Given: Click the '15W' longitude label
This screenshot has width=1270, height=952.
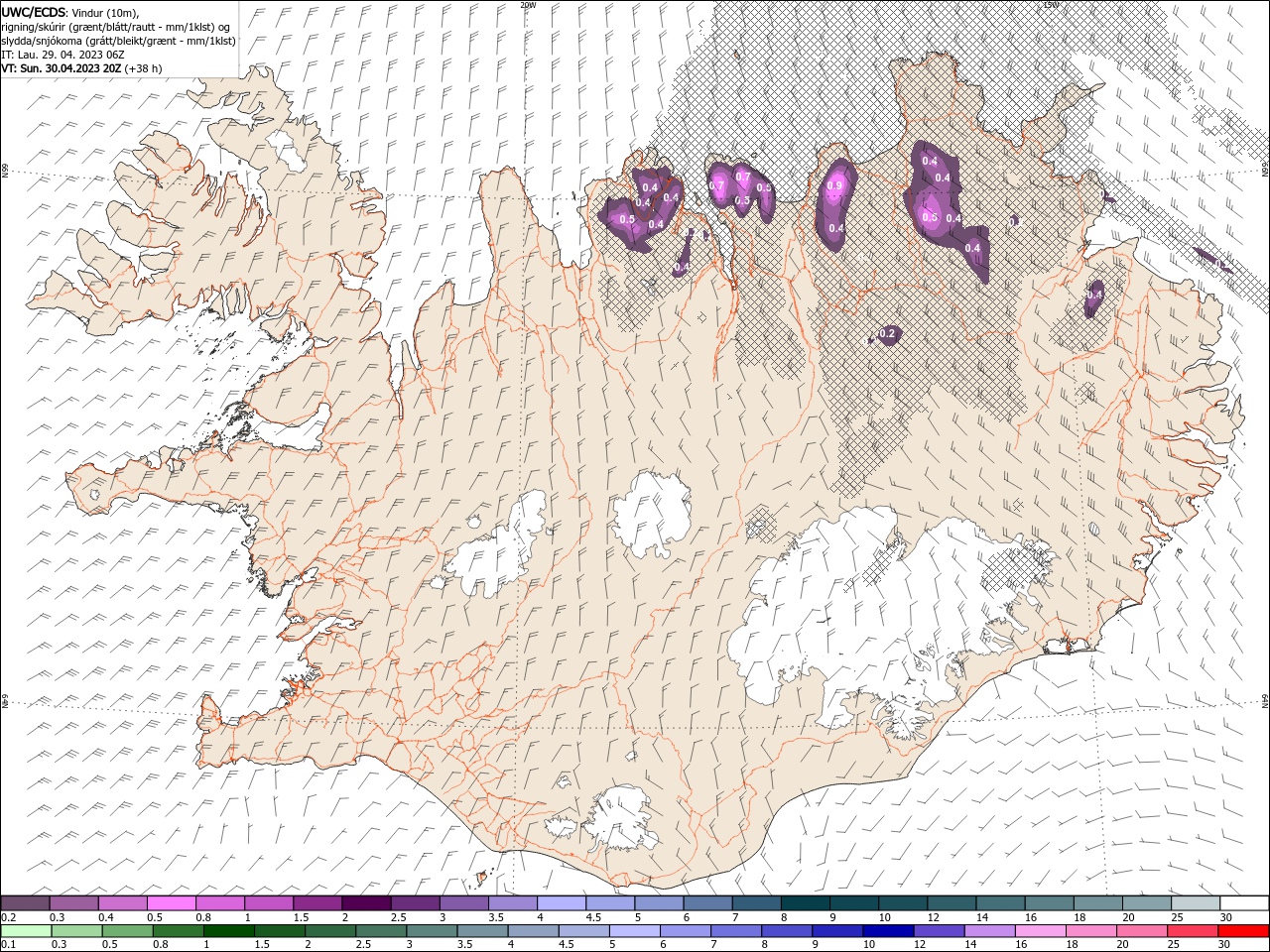Looking at the screenshot, I should tap(1050, 5).
